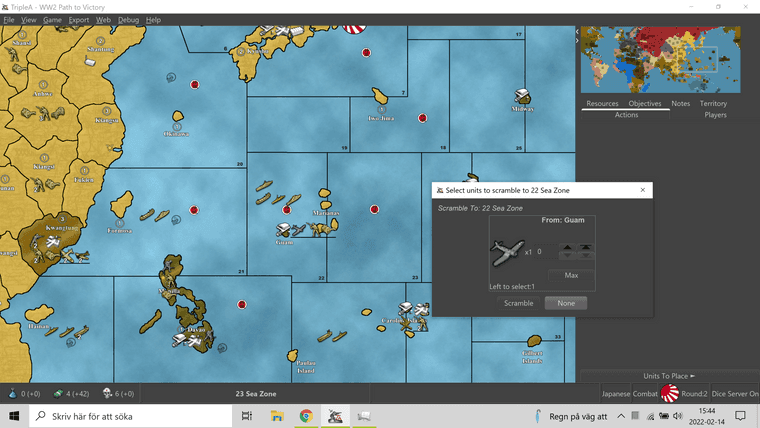Set scramble count to maximum with top arrow
Image resolution: width=760 pixels, height=428 pixels.
coord(586,248)
